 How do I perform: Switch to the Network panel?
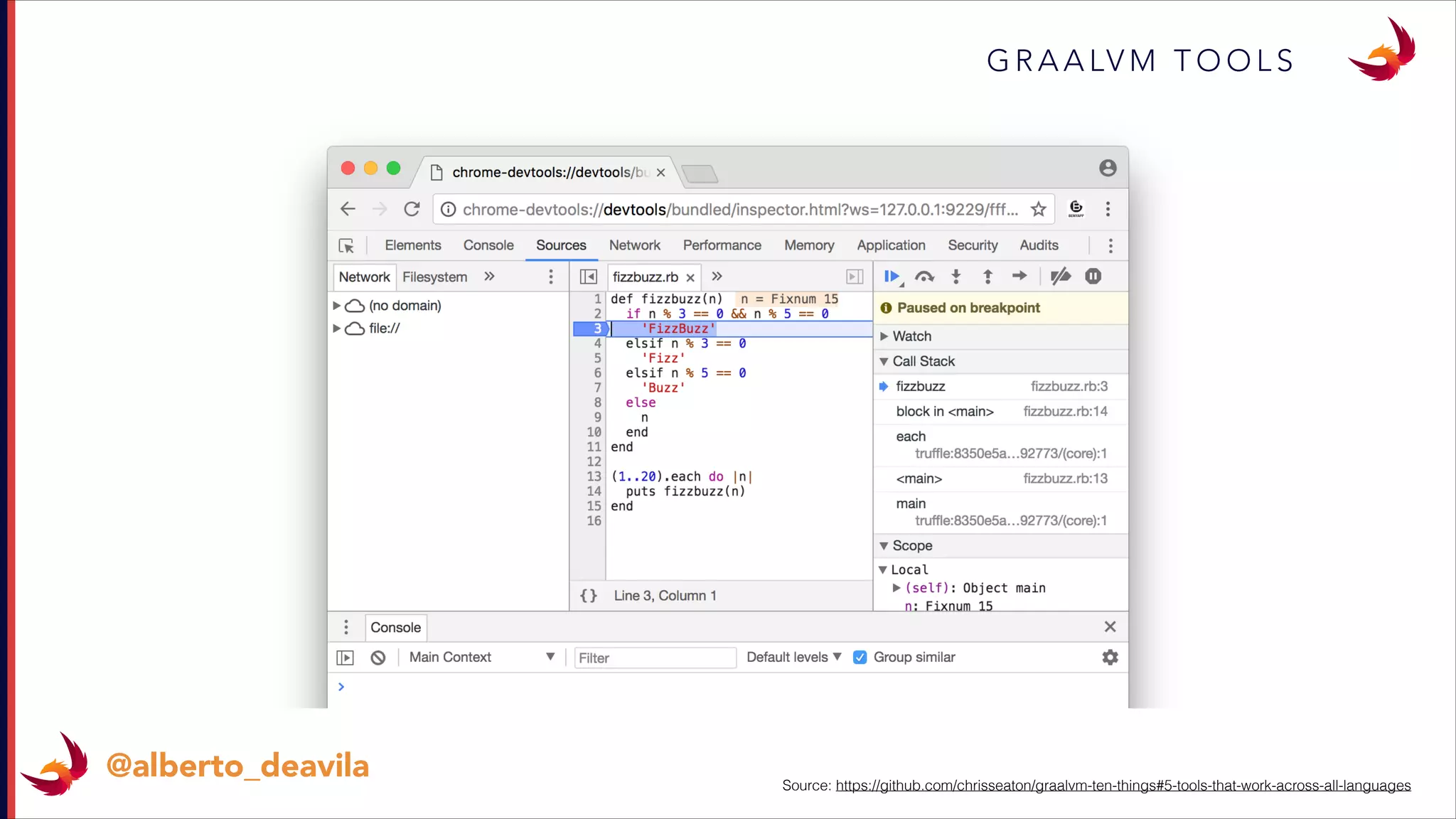[635, 245]
